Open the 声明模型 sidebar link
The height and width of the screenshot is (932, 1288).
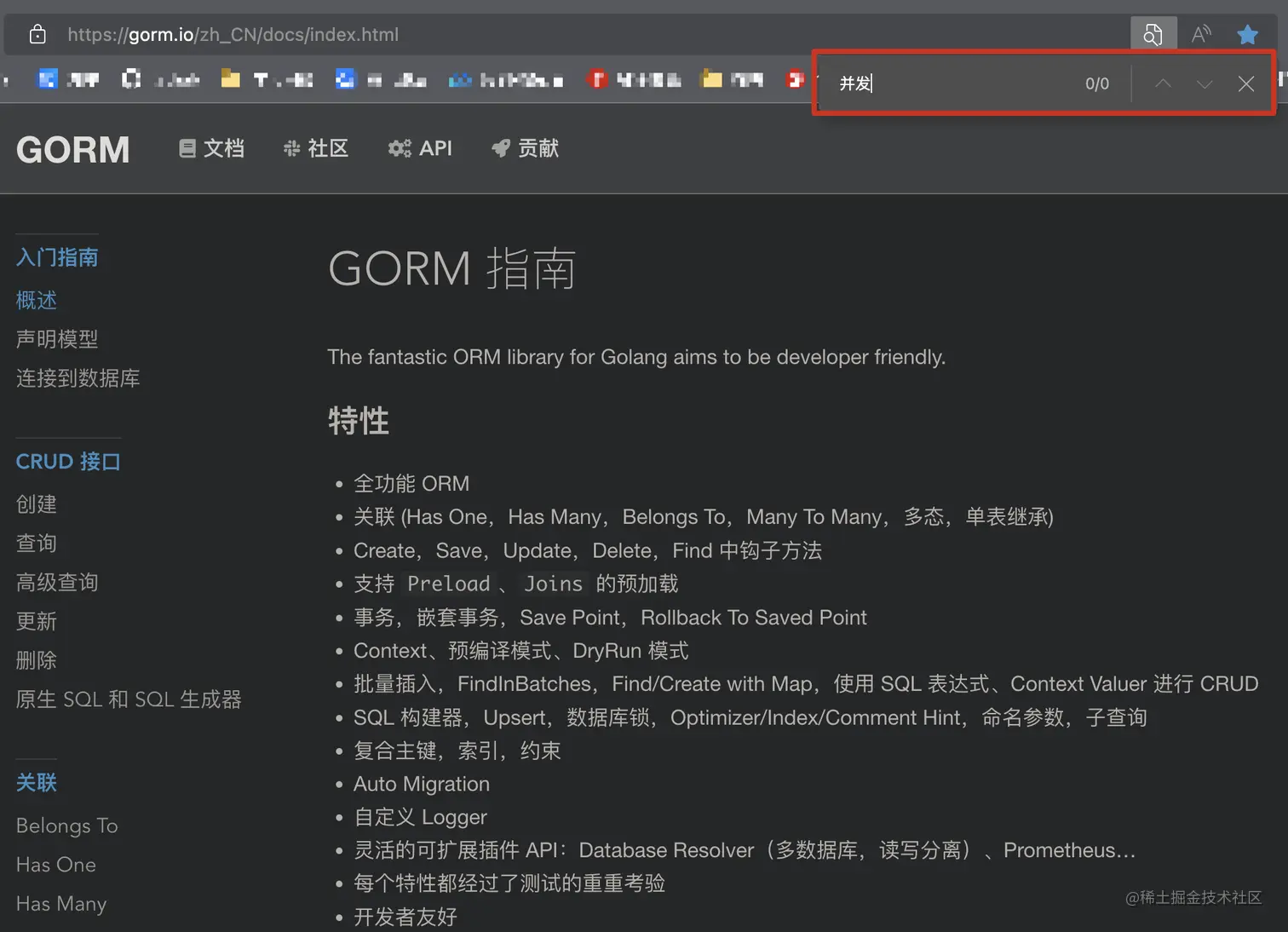[x=57, y=339]
